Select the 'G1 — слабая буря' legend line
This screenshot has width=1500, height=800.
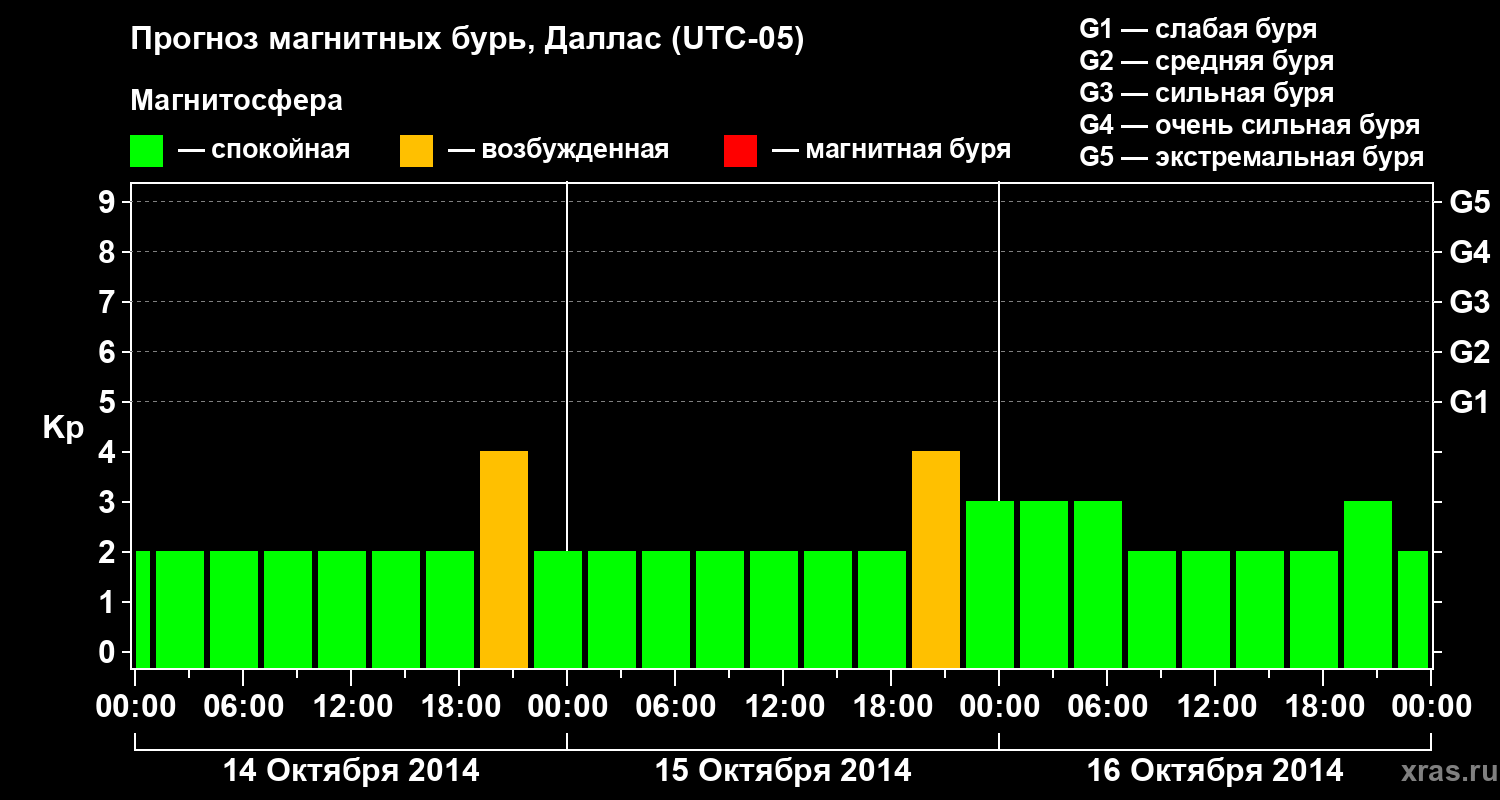click(x=1198, y=29)
